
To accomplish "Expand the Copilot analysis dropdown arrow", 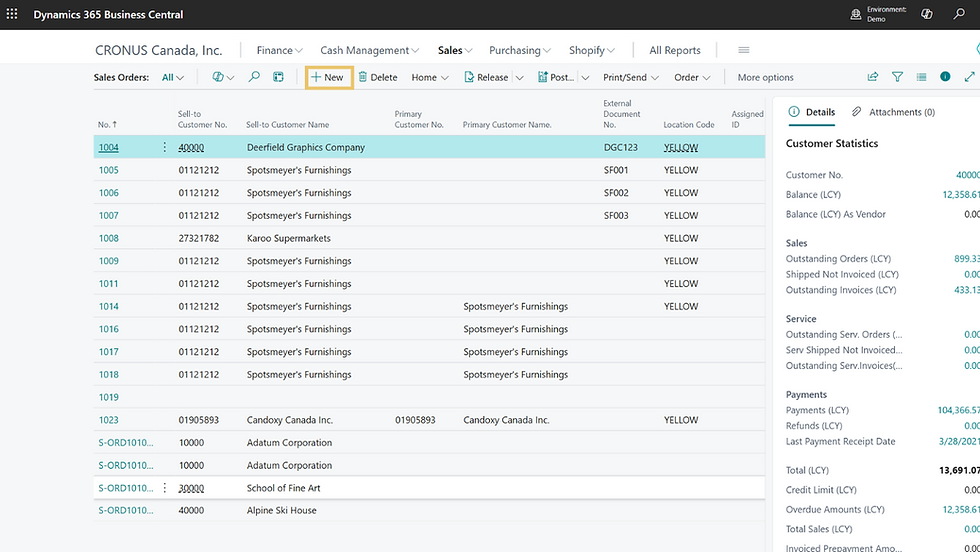I will click(231, 78).
